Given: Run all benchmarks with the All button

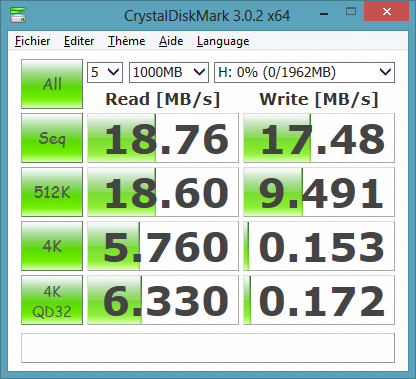Looking at the screenshot, I should 52,84.
